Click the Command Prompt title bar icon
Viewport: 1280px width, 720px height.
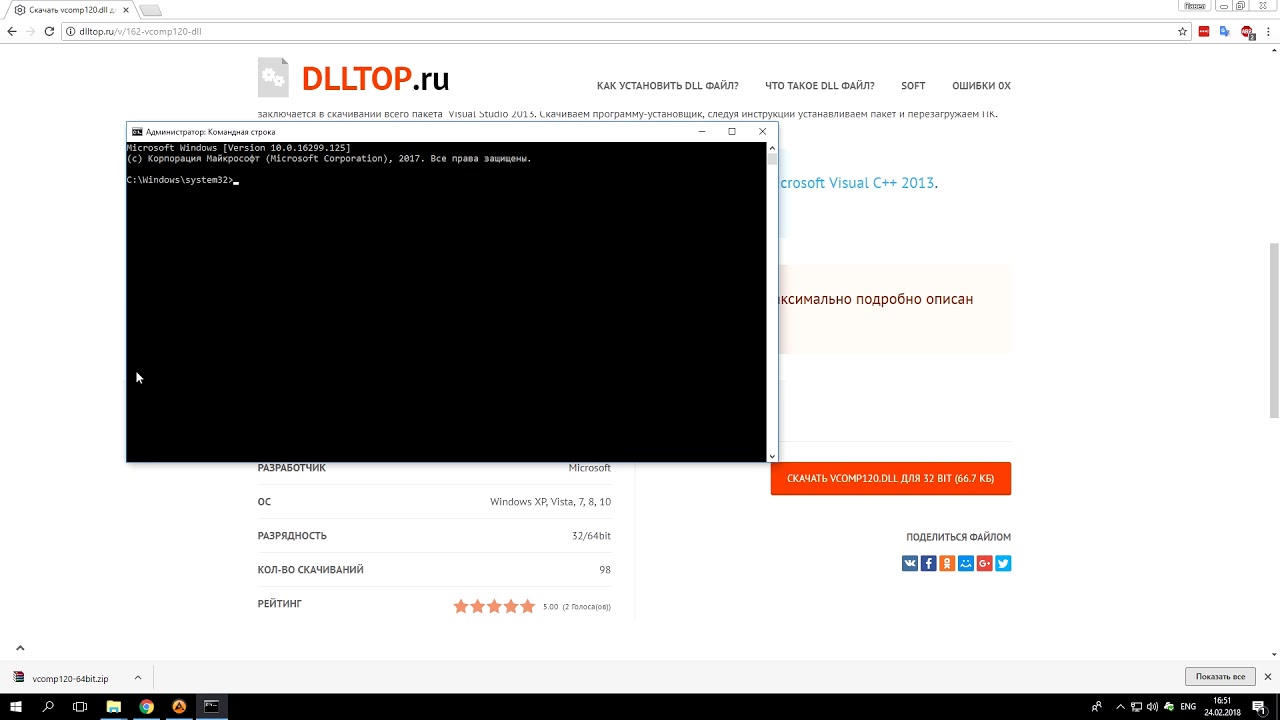pos(137,132)
